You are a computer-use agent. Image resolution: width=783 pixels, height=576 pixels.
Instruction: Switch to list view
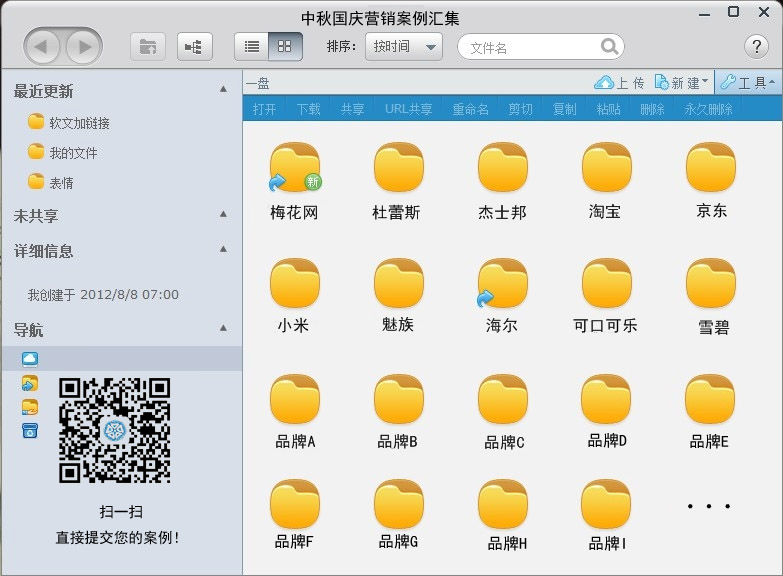pos(252,46)
